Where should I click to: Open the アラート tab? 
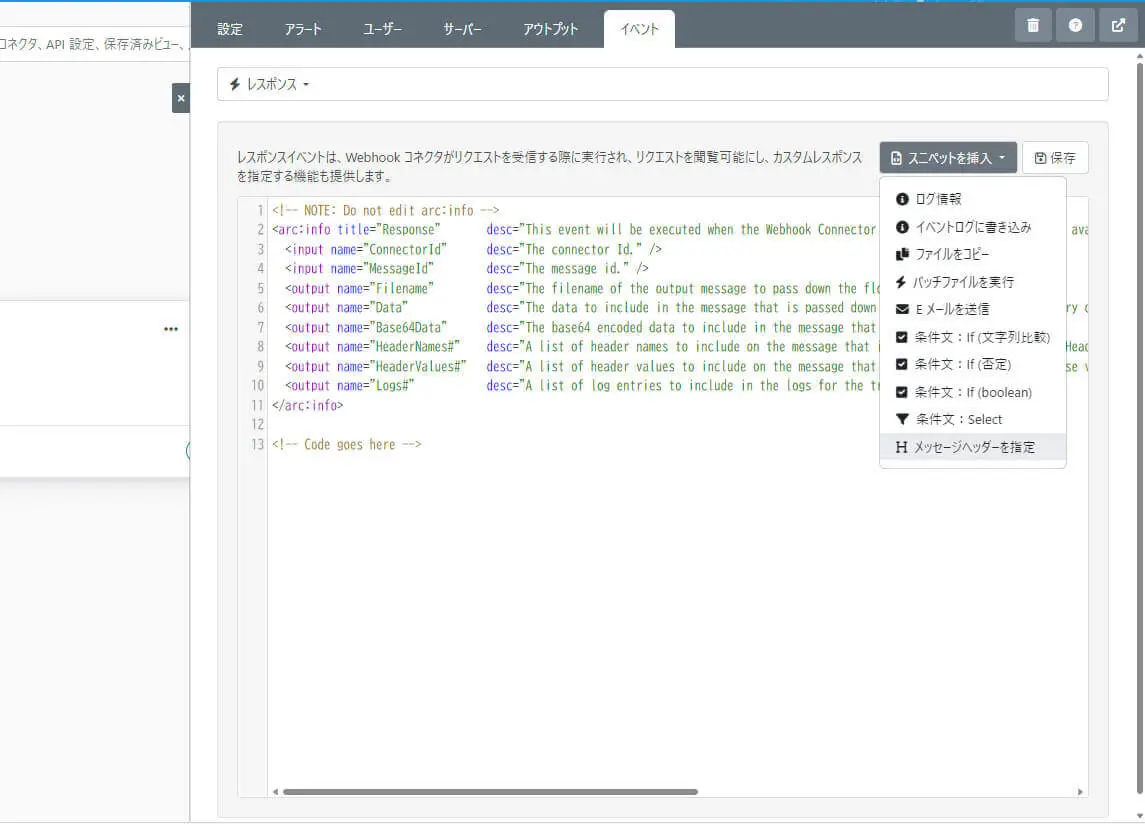pyautogui.click(x=302, y=29)
